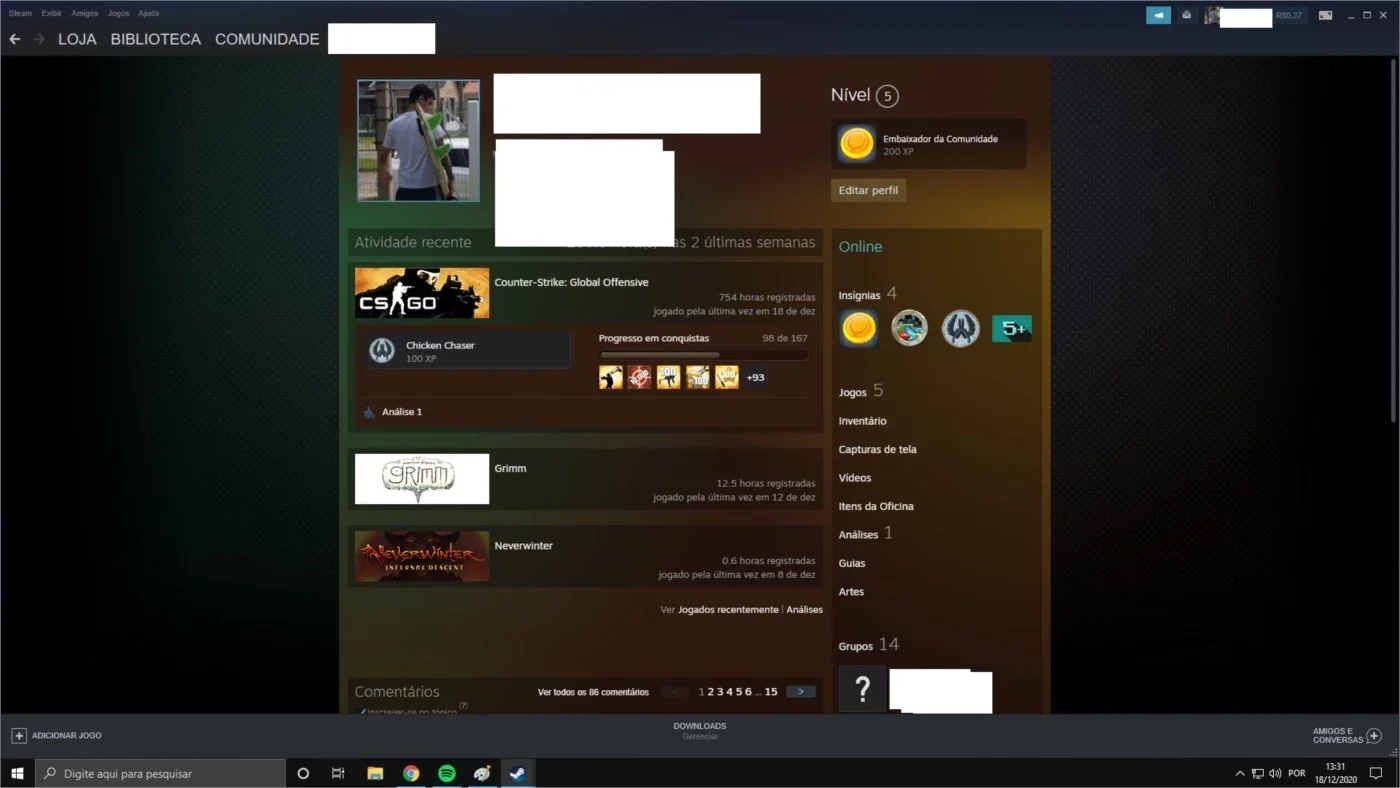The image size is (1400, 788).
Task: Go to the COMUNIDADE tab
Action: pos(267,39)
